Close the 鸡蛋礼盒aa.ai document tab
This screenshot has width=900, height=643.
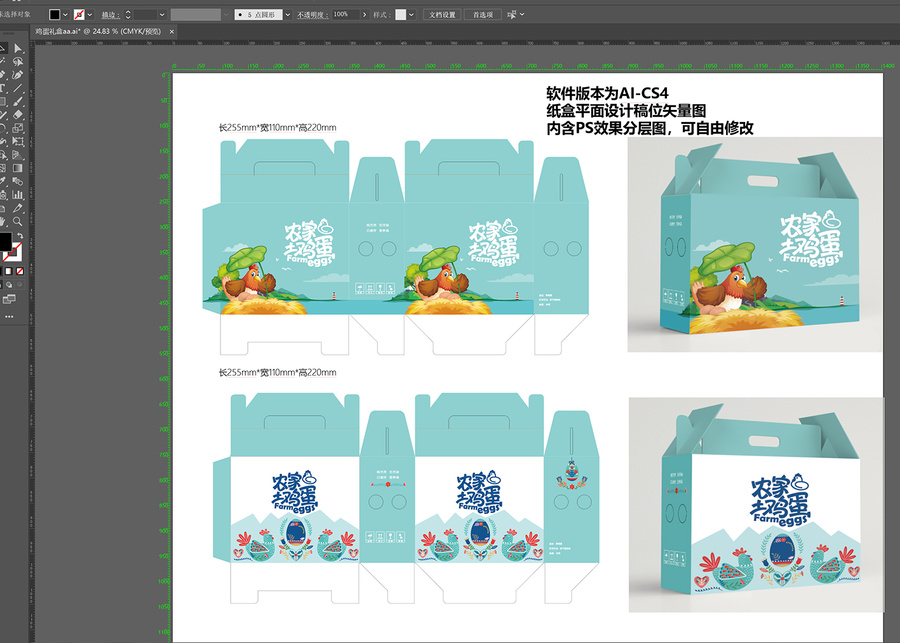(x=172, y=32)
